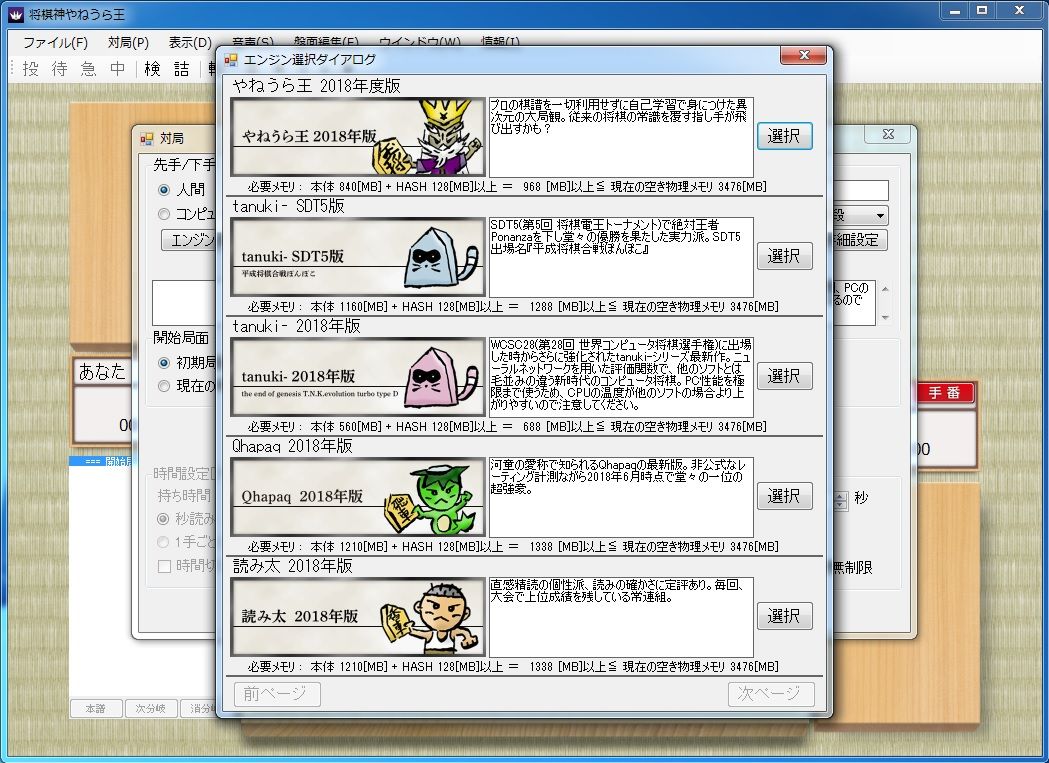Click the 詳細設定 button in 対局 dialog
This screenshot has width=1049, height=763.
(x=860, y=240)
